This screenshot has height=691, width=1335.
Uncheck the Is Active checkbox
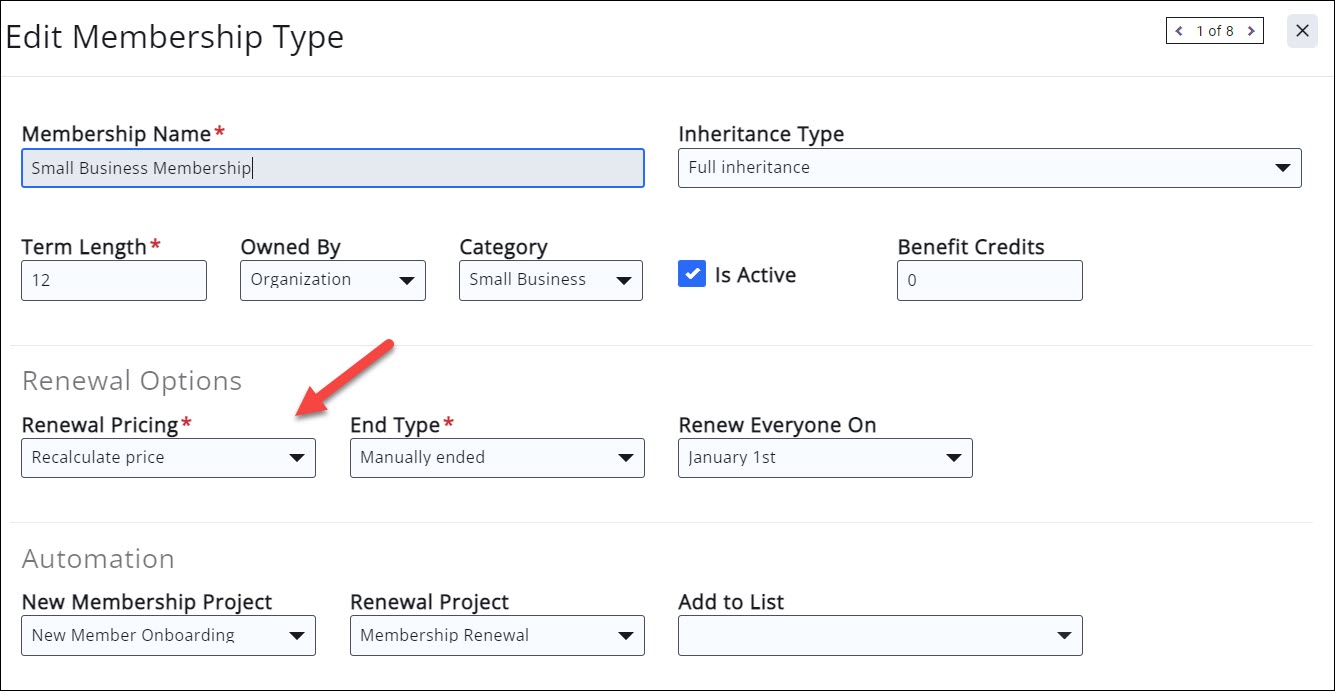[x=692, y=274]
